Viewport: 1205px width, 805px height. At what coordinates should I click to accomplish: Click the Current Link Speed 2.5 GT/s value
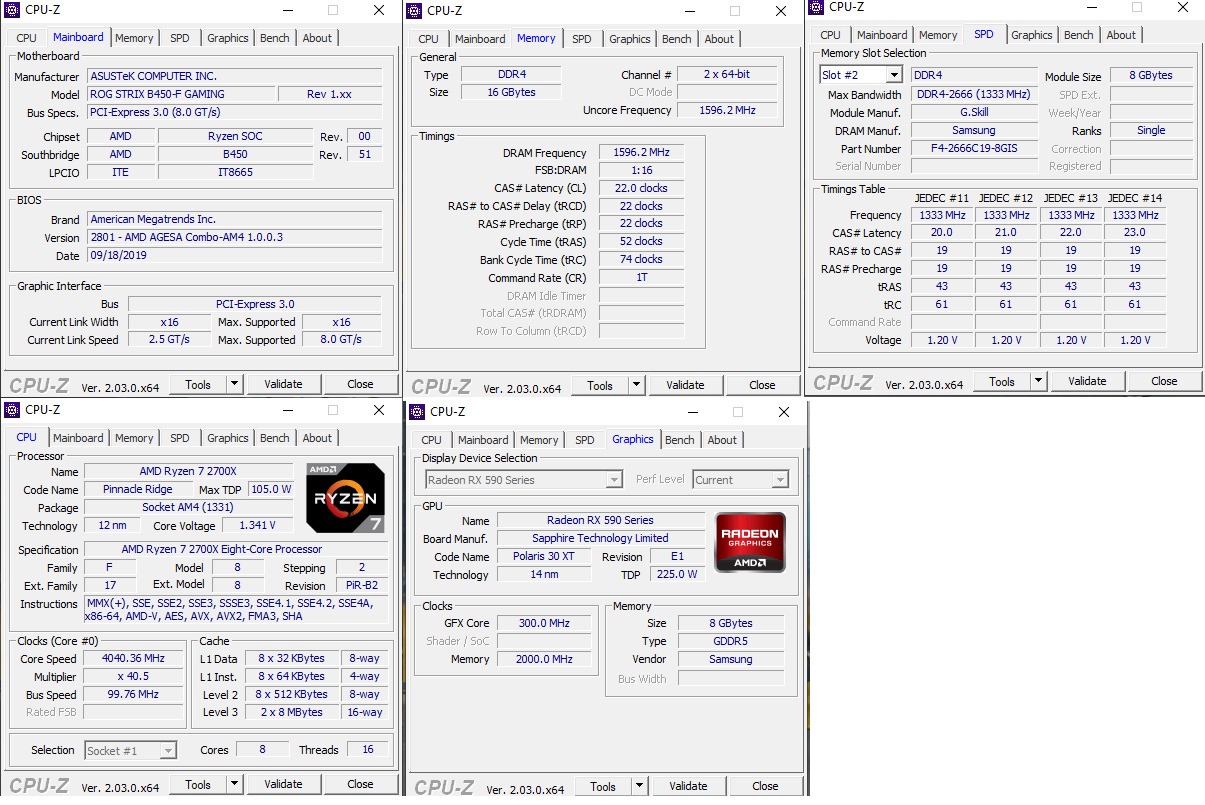pyautogui.click(x=169, y=340)
